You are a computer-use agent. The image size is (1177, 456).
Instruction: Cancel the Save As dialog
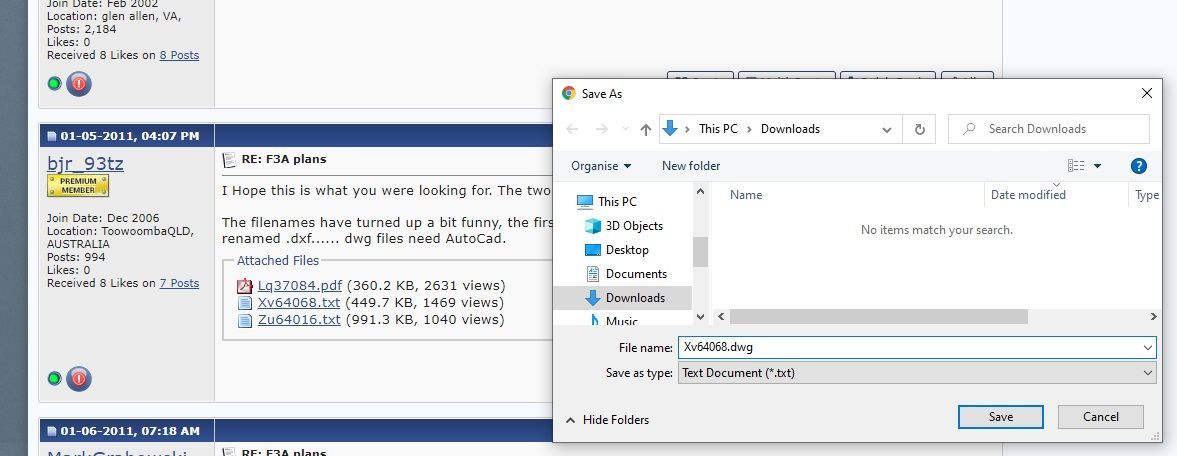coord(1101,417)
